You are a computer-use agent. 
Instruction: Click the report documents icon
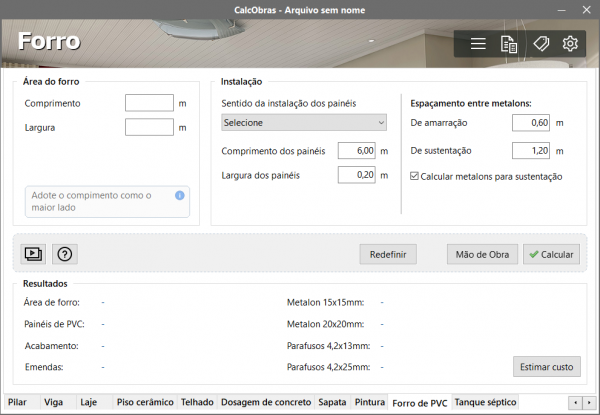509,44
